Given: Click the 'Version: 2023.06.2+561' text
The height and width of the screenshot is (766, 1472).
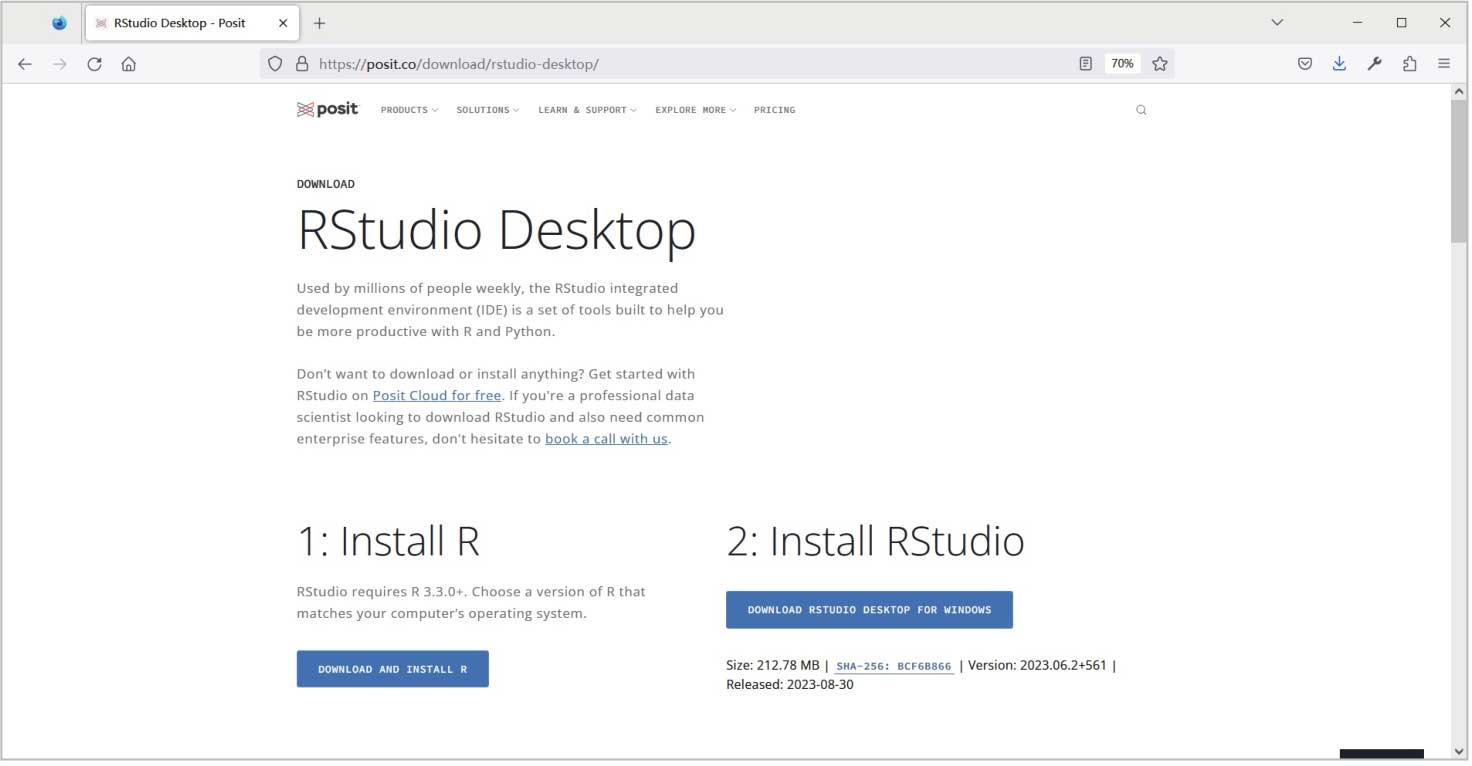Looking at the screenshot, I should [1037, 665].
